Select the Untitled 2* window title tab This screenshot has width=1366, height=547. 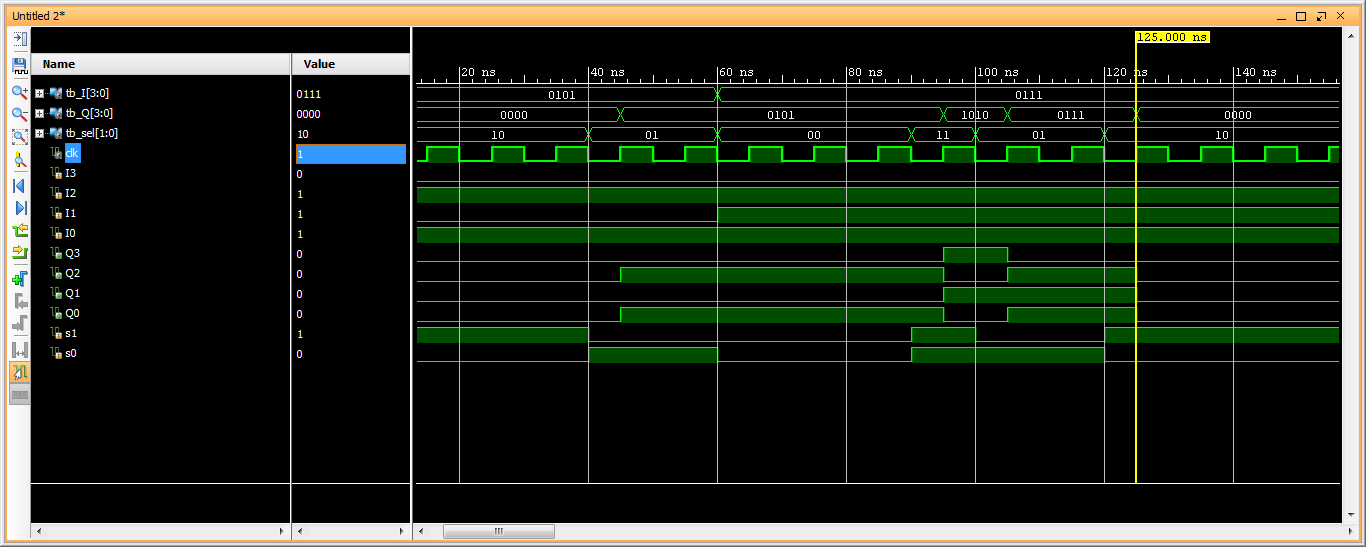[x=39, y=16]
